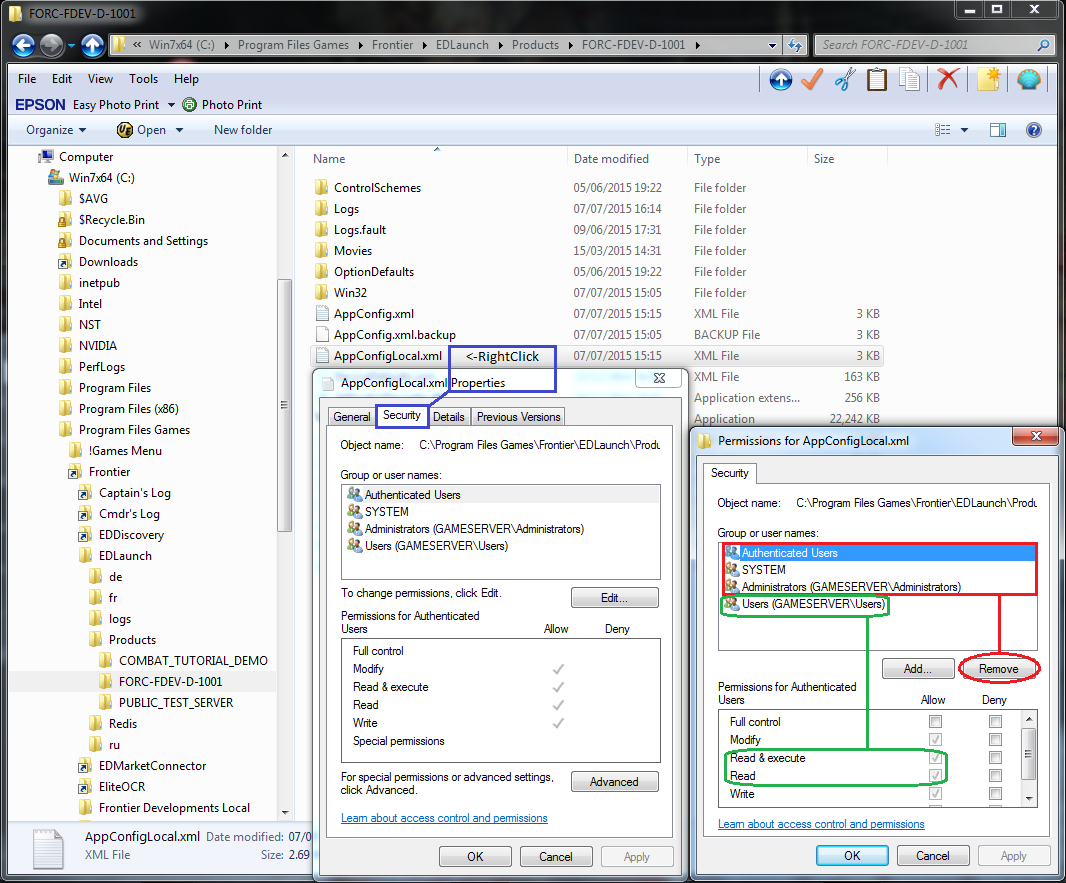Tick the Deny checkbox for Modify
The image size is (1066, 883).
[x=995, y=740]
